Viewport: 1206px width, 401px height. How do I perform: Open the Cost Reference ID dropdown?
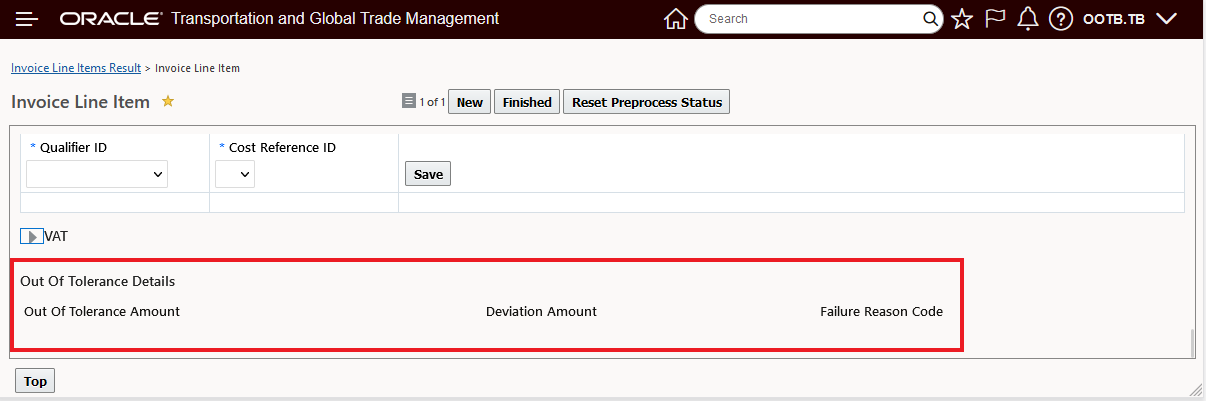click(235, 174)
